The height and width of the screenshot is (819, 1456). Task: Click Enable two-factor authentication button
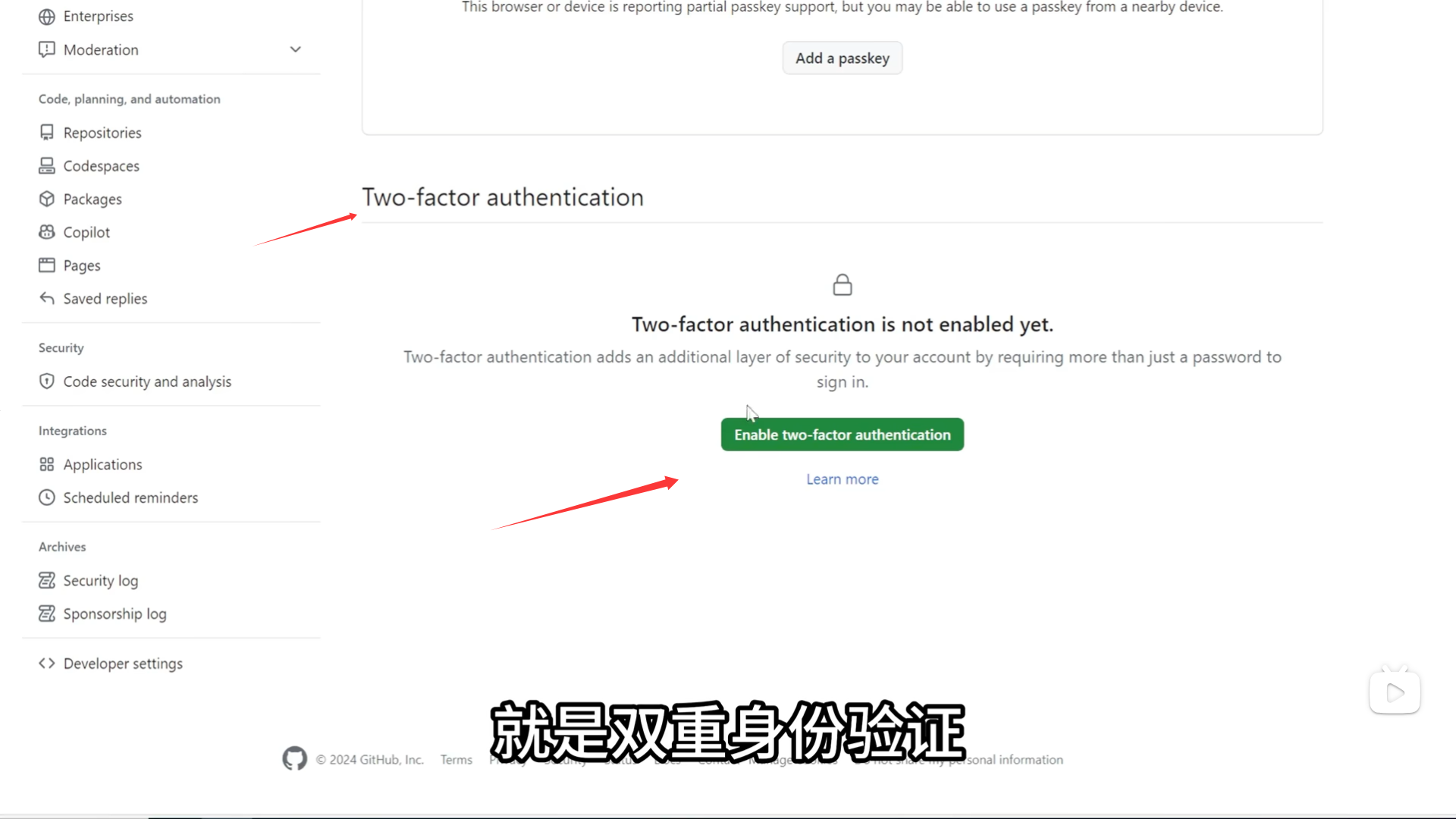[843, 435]
